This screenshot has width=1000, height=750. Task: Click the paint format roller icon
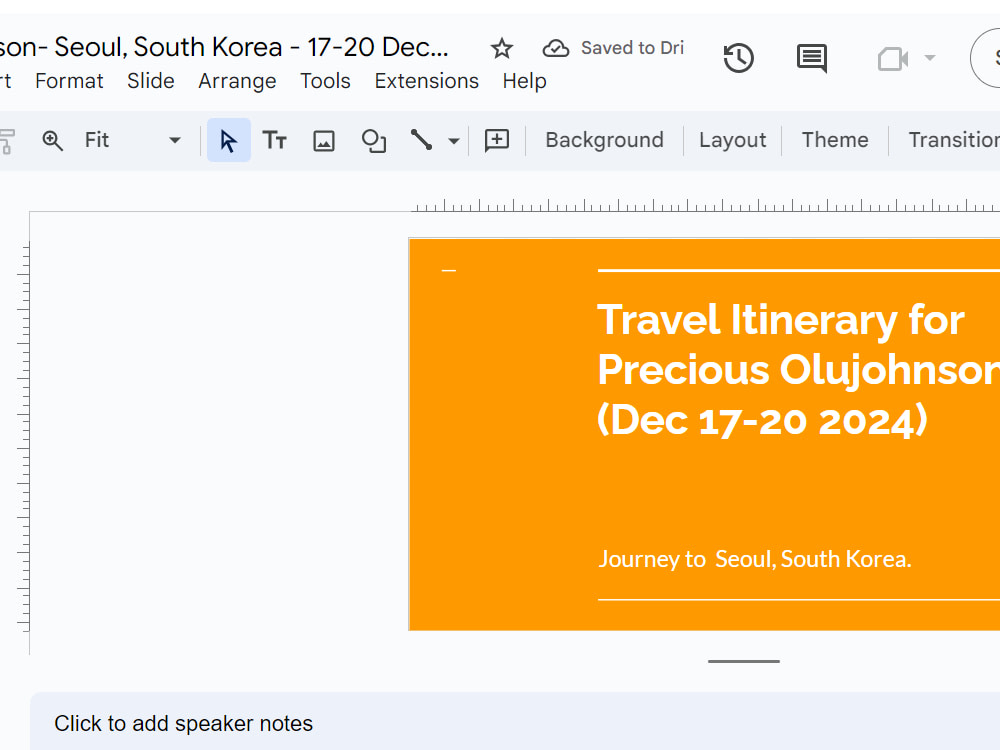[6, 141]
